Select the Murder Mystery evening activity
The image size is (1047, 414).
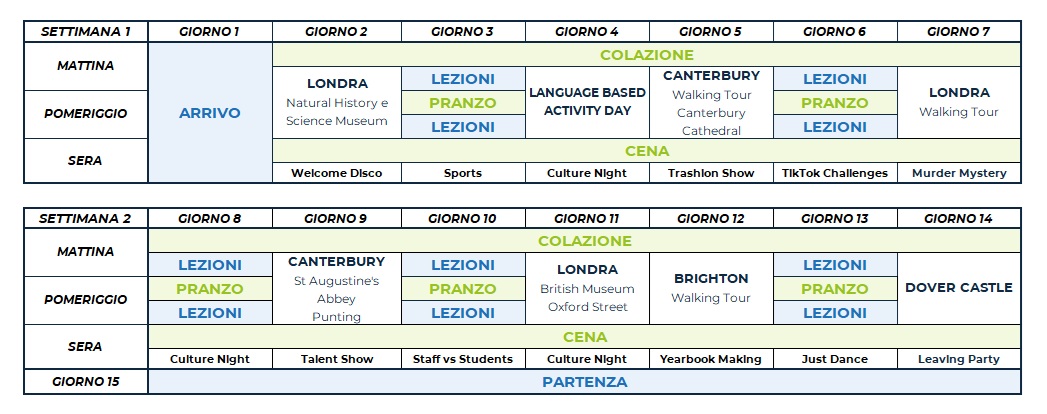(x=959, y=173)
